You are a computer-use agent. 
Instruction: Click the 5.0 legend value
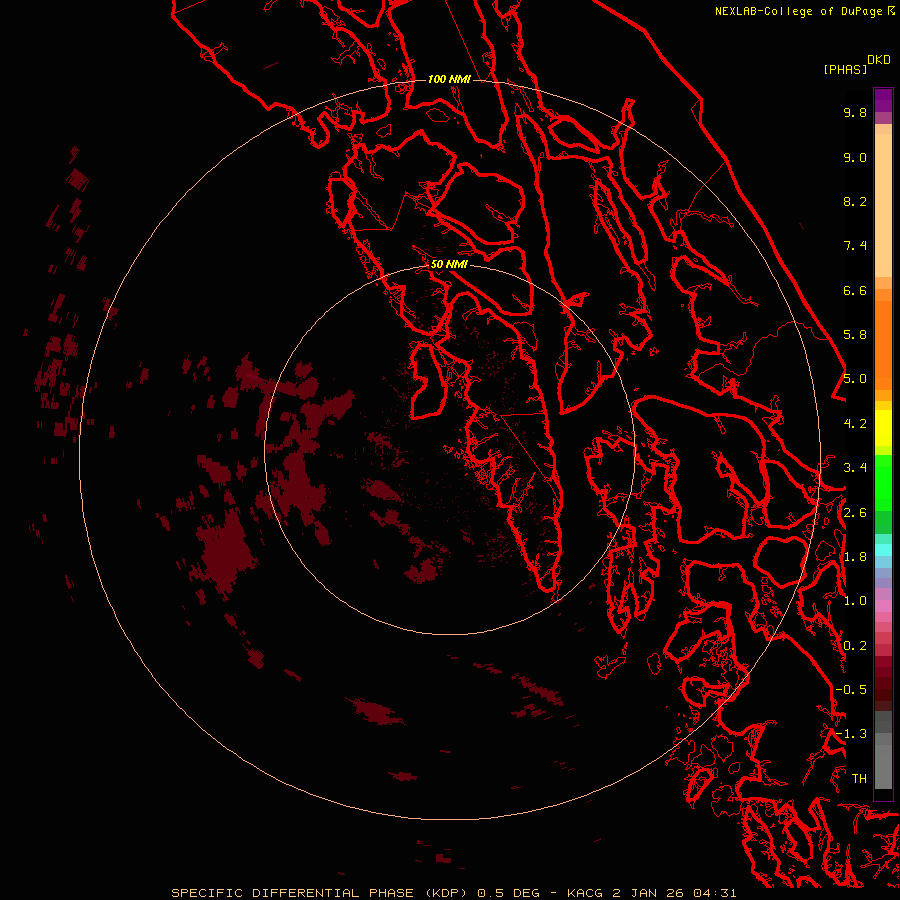pos(855,379)
